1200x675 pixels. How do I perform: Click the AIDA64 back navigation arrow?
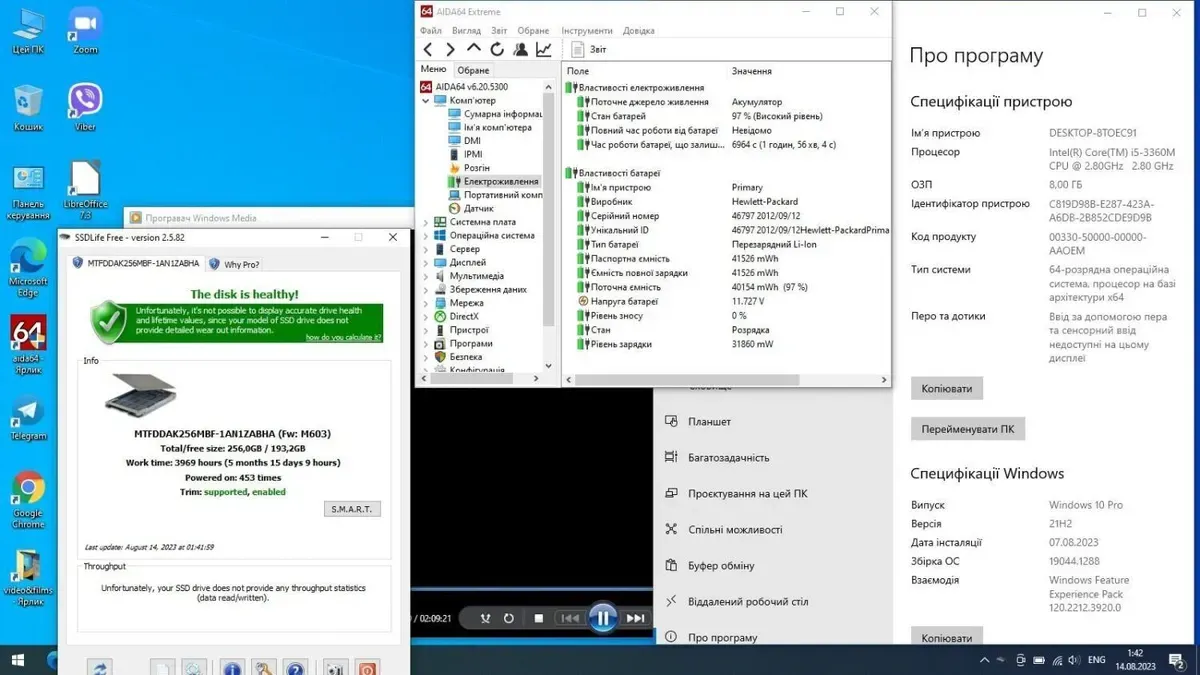(x=428, y=49)
